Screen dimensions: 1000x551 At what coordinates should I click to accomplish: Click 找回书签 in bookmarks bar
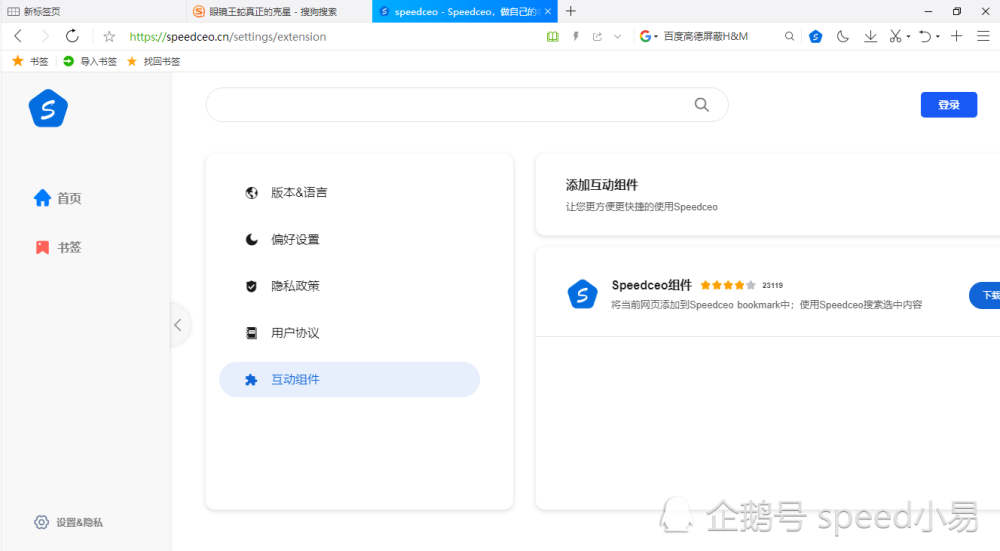click(153, 61)
